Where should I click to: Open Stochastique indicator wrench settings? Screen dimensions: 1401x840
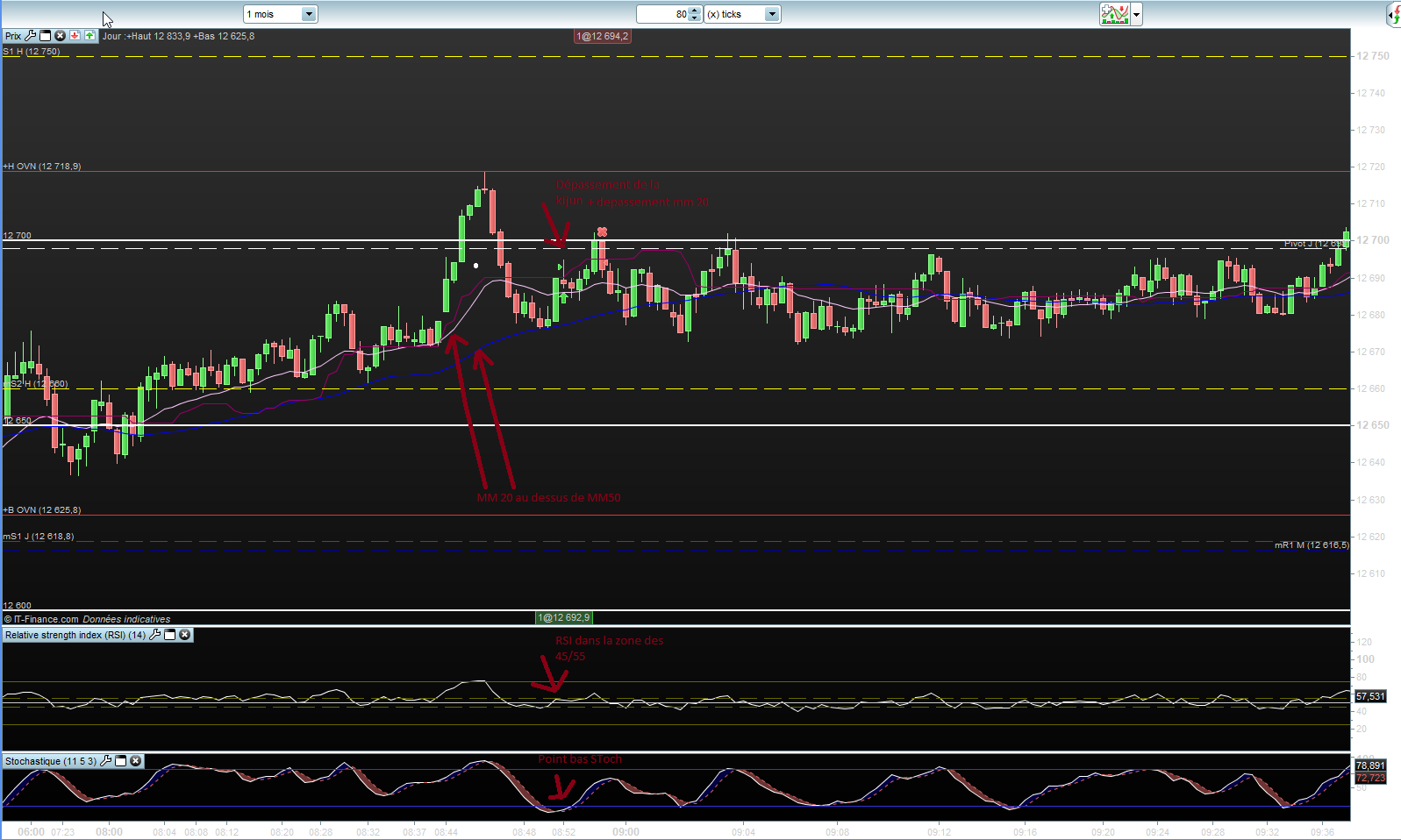click(106, 761)
